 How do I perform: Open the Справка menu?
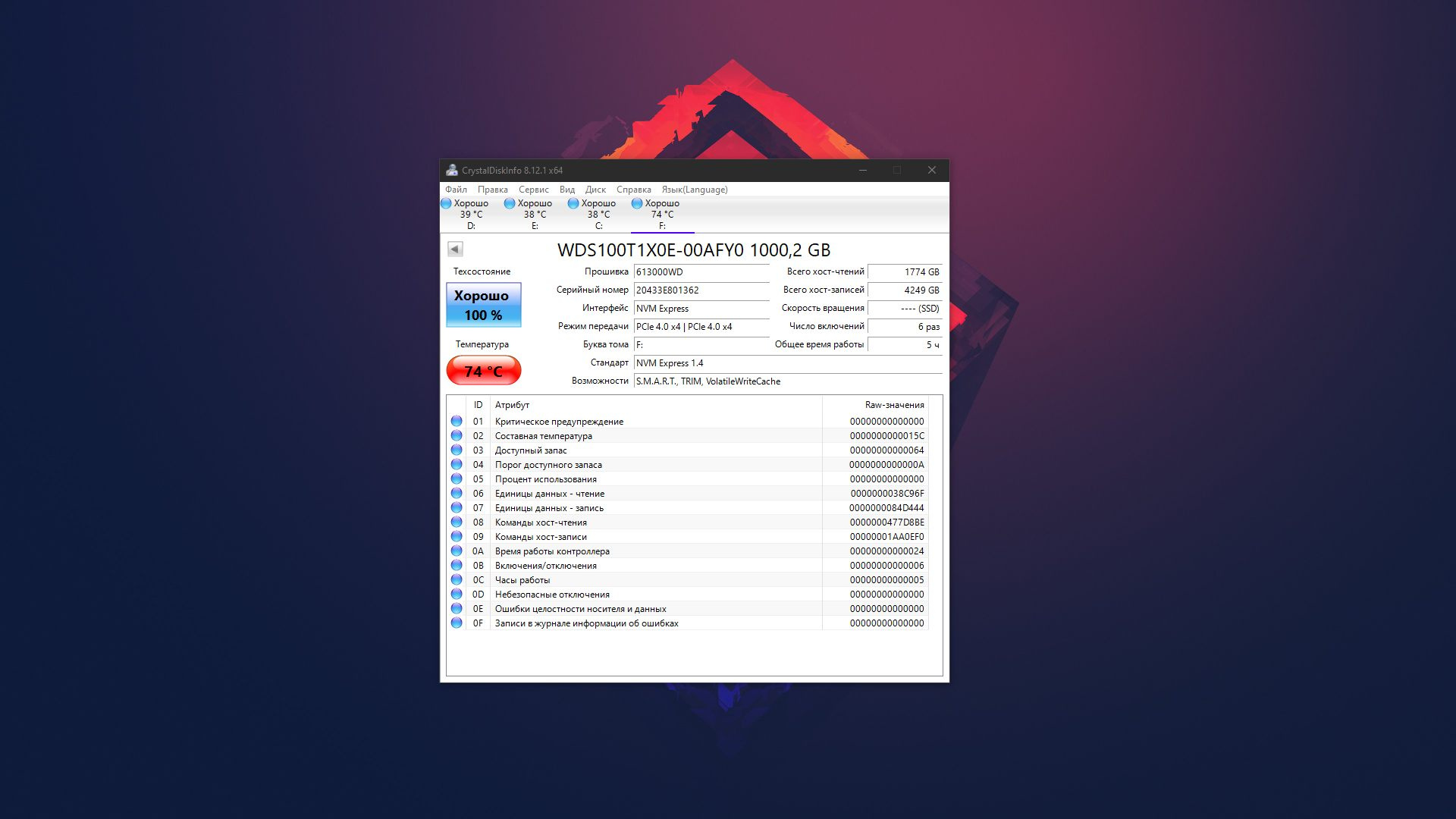pos(634,190)
